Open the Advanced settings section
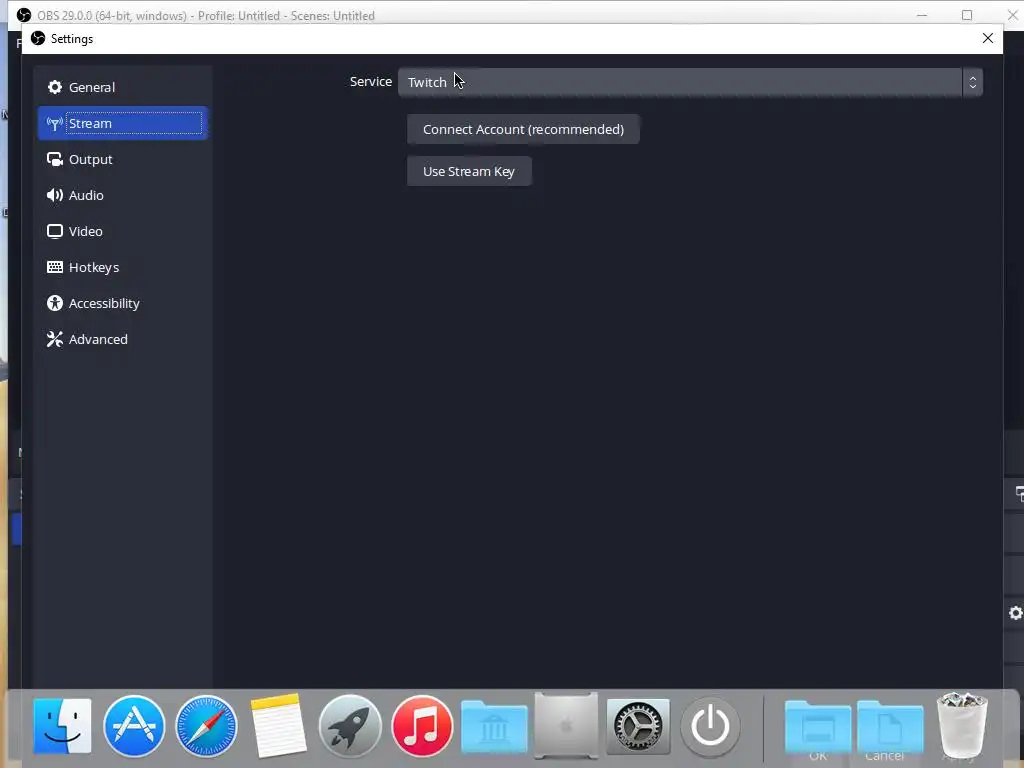The image size is (1024, 768). coord(123,339)
